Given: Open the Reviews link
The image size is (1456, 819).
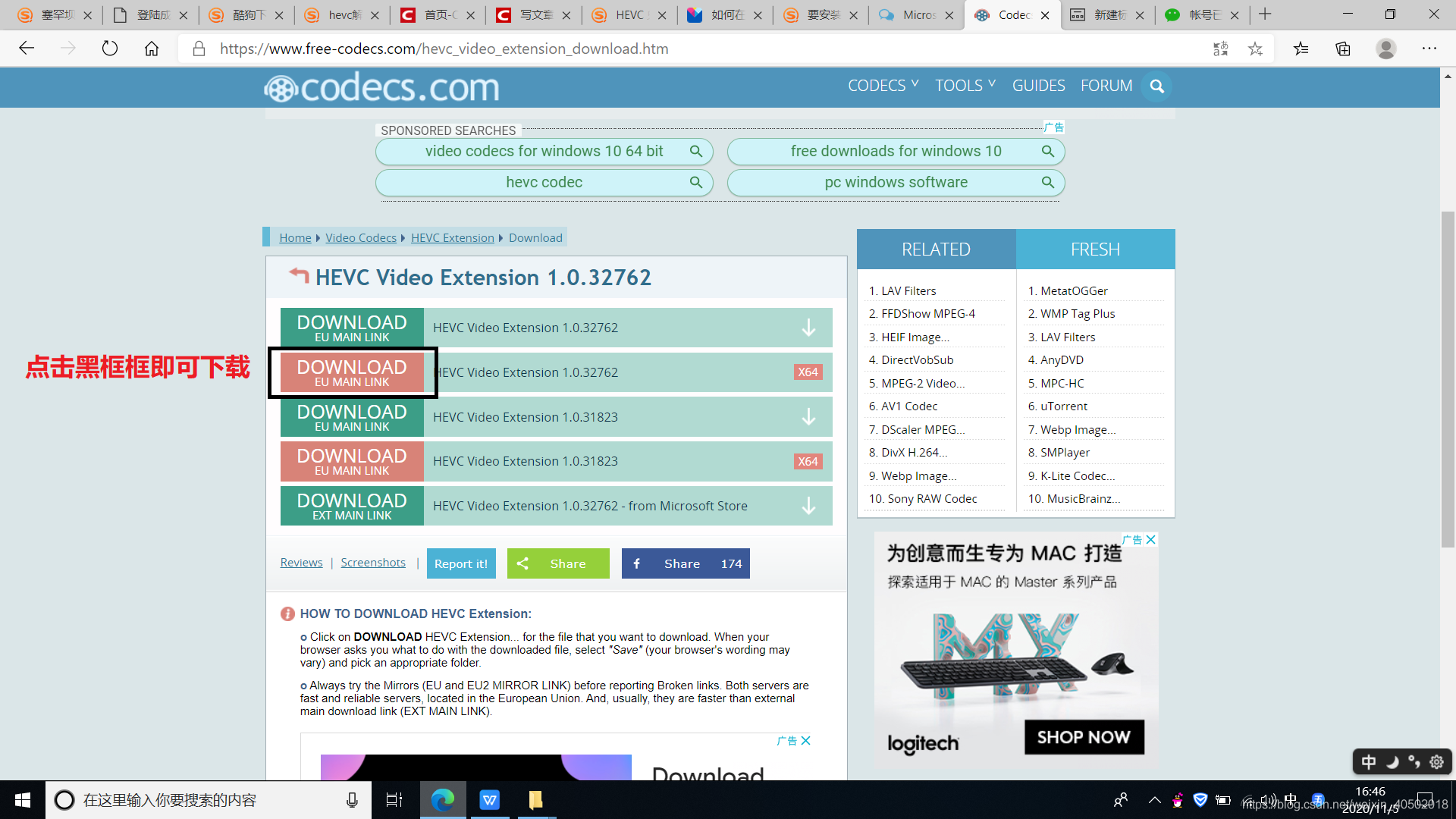Looking at the screenshot, I should point(301,563).
